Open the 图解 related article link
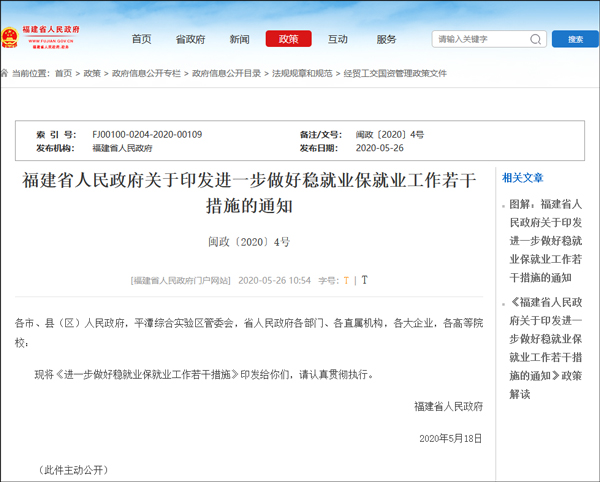Screen dimensions: 600x482 (x=546, y=241)
